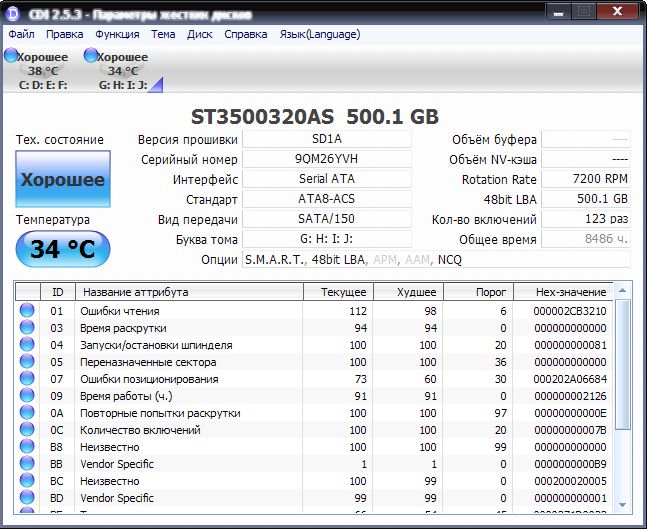Screen dimensions: 647x529
Task: Click status icon for BC Неизвестно row
Action: 27,480
